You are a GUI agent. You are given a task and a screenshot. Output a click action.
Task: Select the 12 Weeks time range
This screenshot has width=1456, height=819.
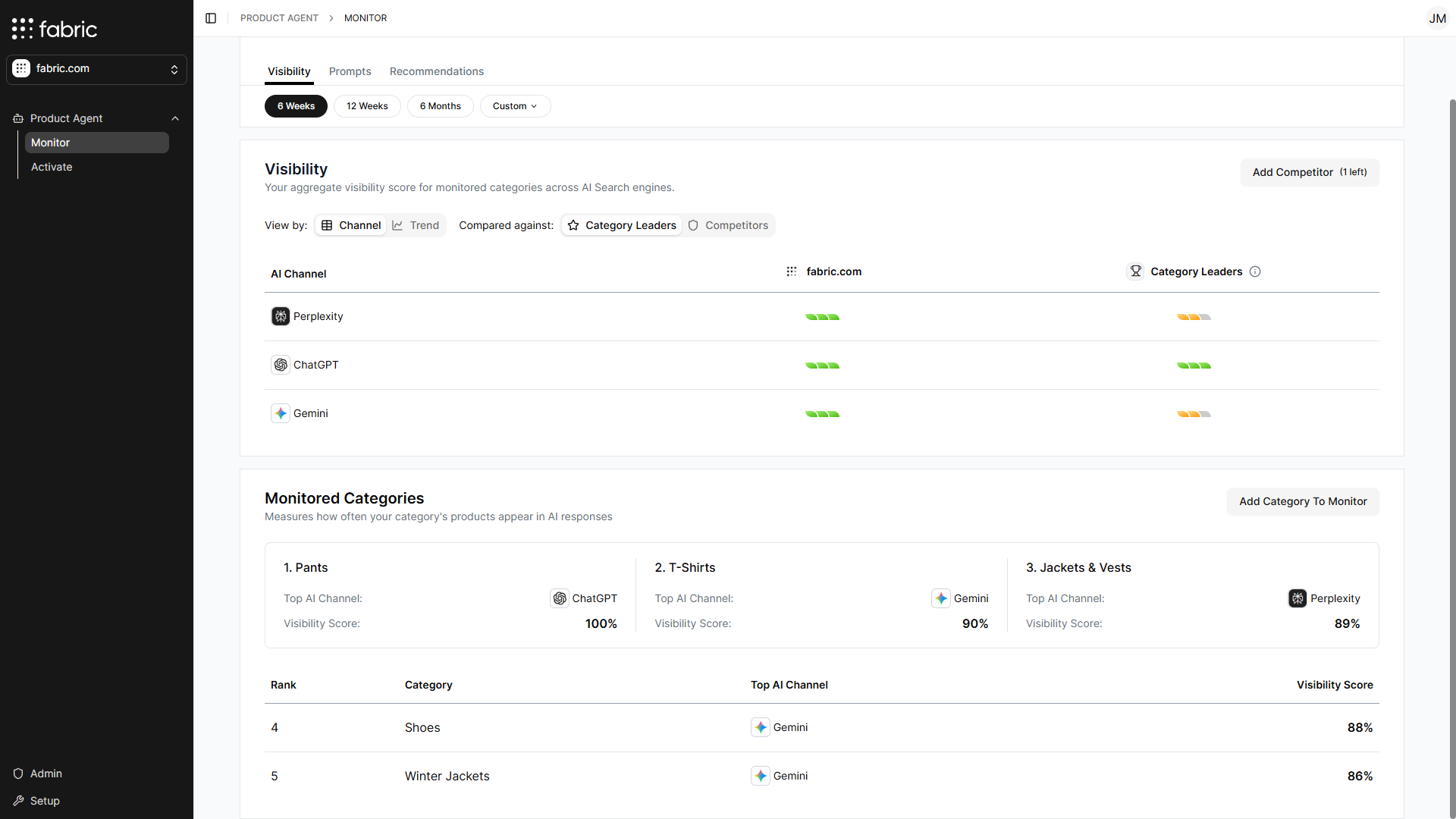pos(367,106)
